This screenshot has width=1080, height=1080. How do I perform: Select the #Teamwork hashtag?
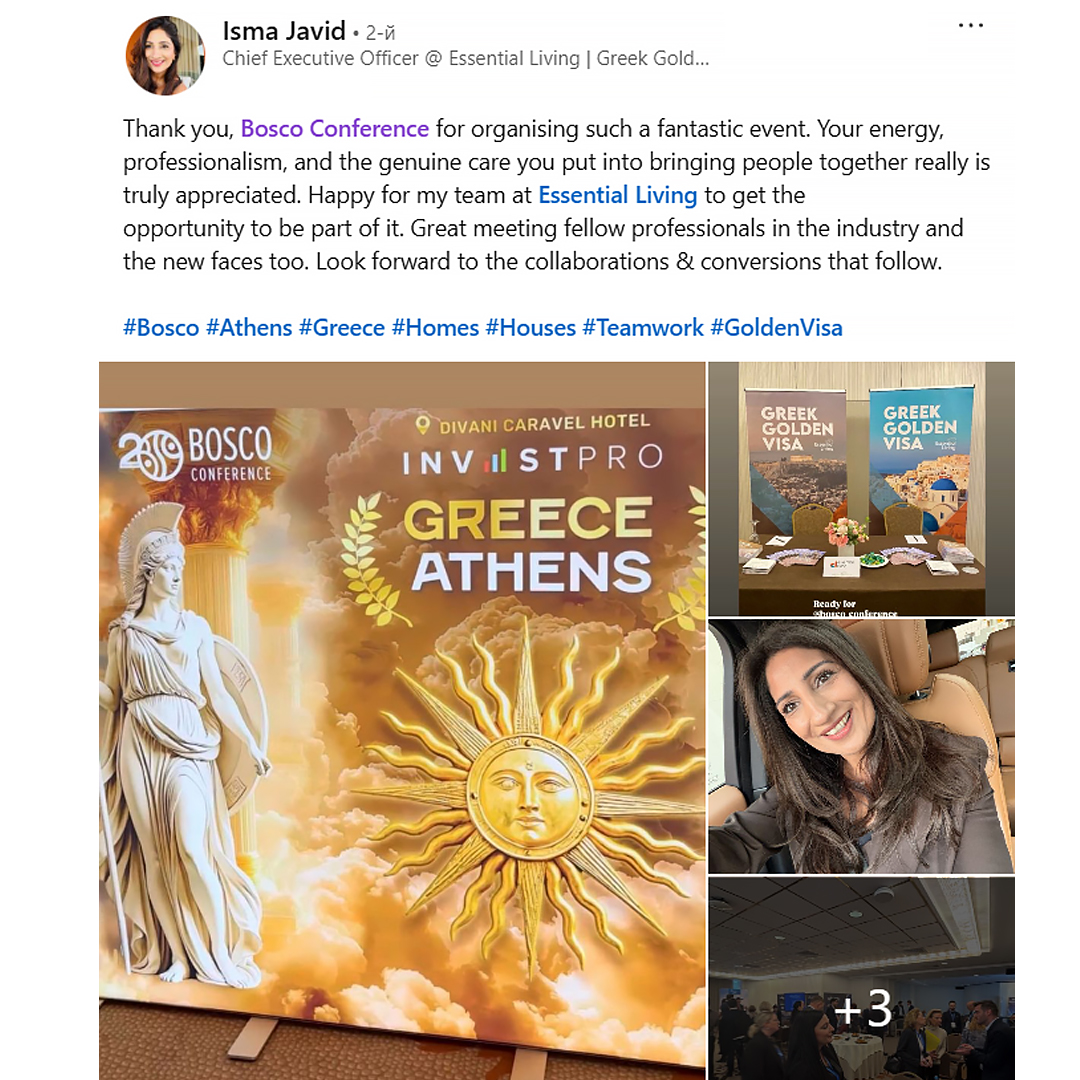pyautogui.click(x=643, y=327)
